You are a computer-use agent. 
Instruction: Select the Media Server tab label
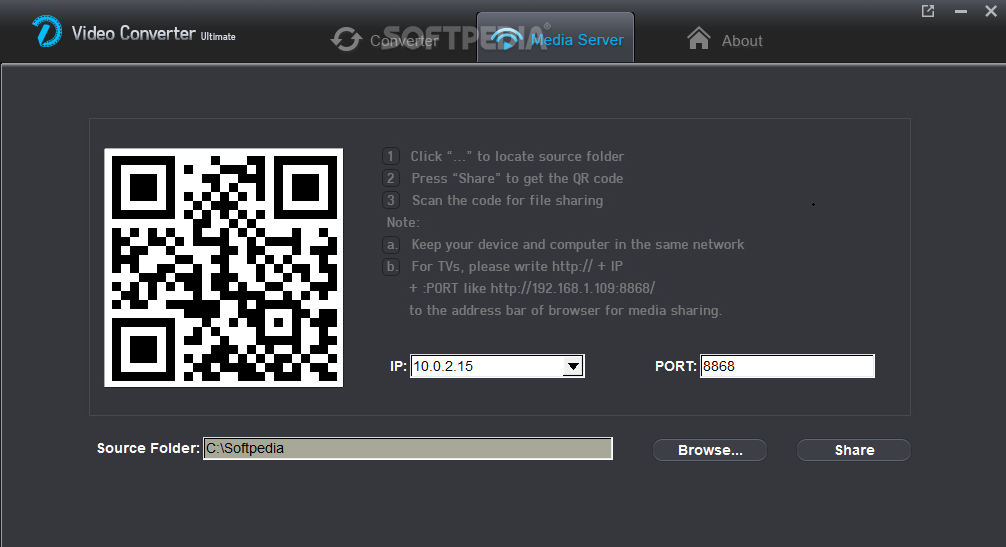point(577,40)
